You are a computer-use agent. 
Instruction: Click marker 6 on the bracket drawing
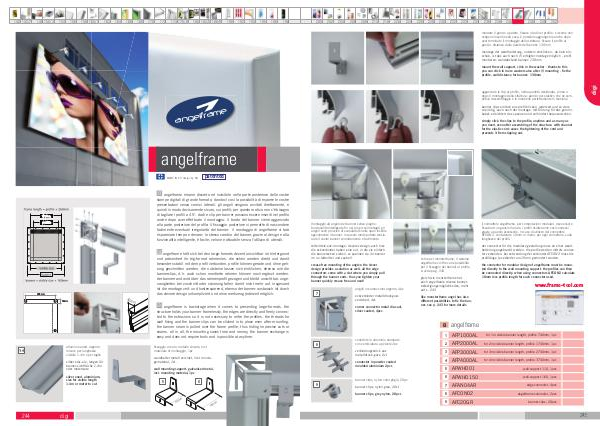tap(198, 381)
